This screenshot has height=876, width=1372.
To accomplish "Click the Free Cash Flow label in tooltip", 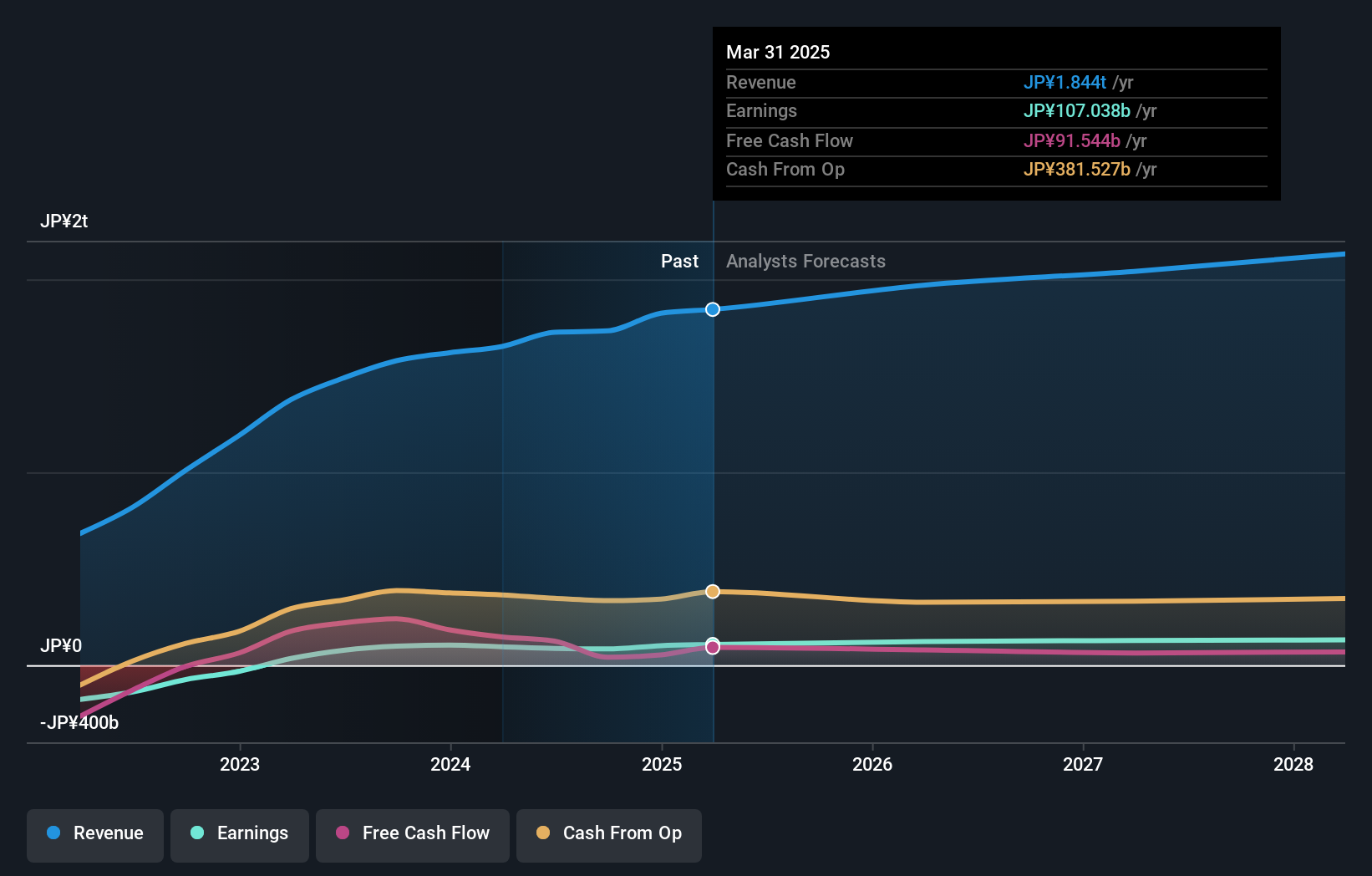I will [790, 141].
